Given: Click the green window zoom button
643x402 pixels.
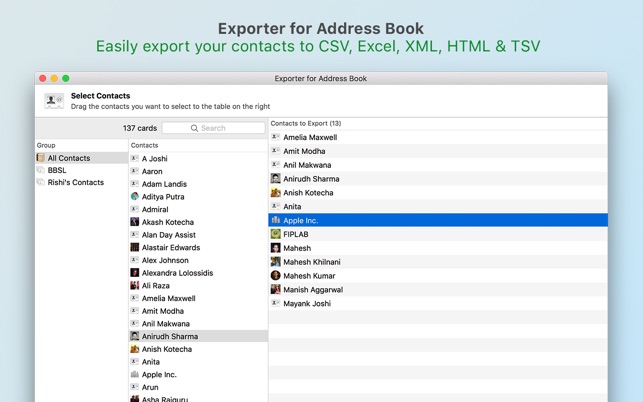Looking at the screenshot, I should [66, 78].
